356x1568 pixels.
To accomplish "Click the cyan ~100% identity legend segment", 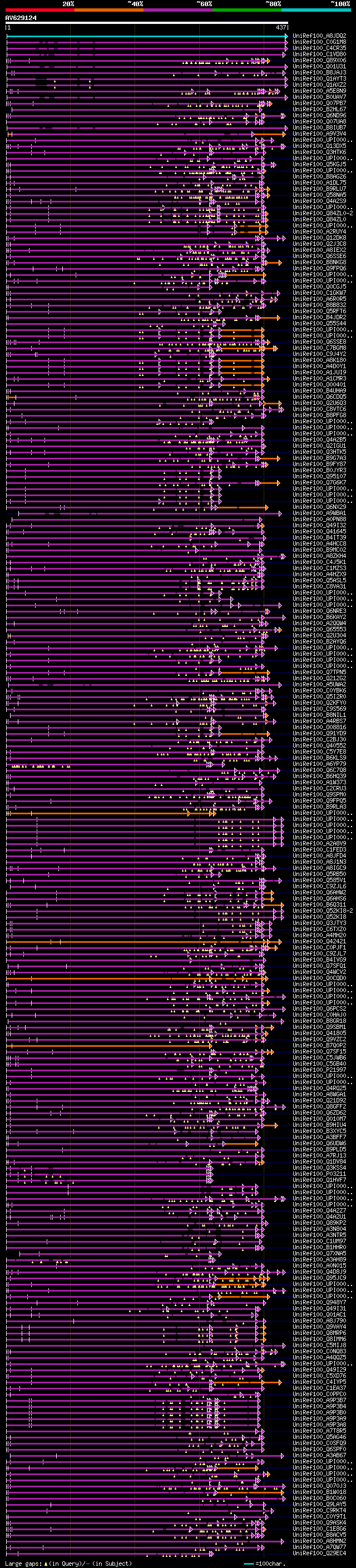I will point(316,10).
